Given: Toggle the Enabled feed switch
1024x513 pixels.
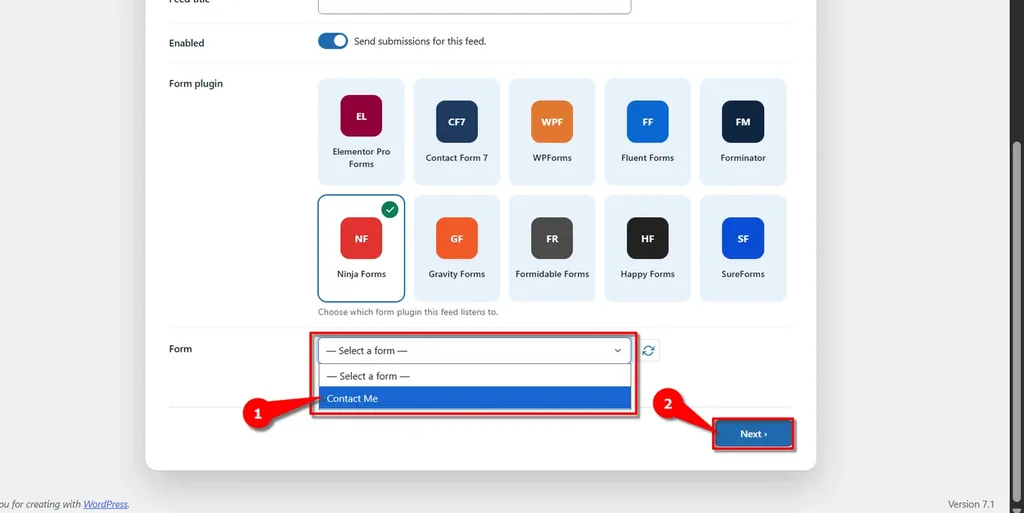Looking at the screenshot, I should pos(332,41).
